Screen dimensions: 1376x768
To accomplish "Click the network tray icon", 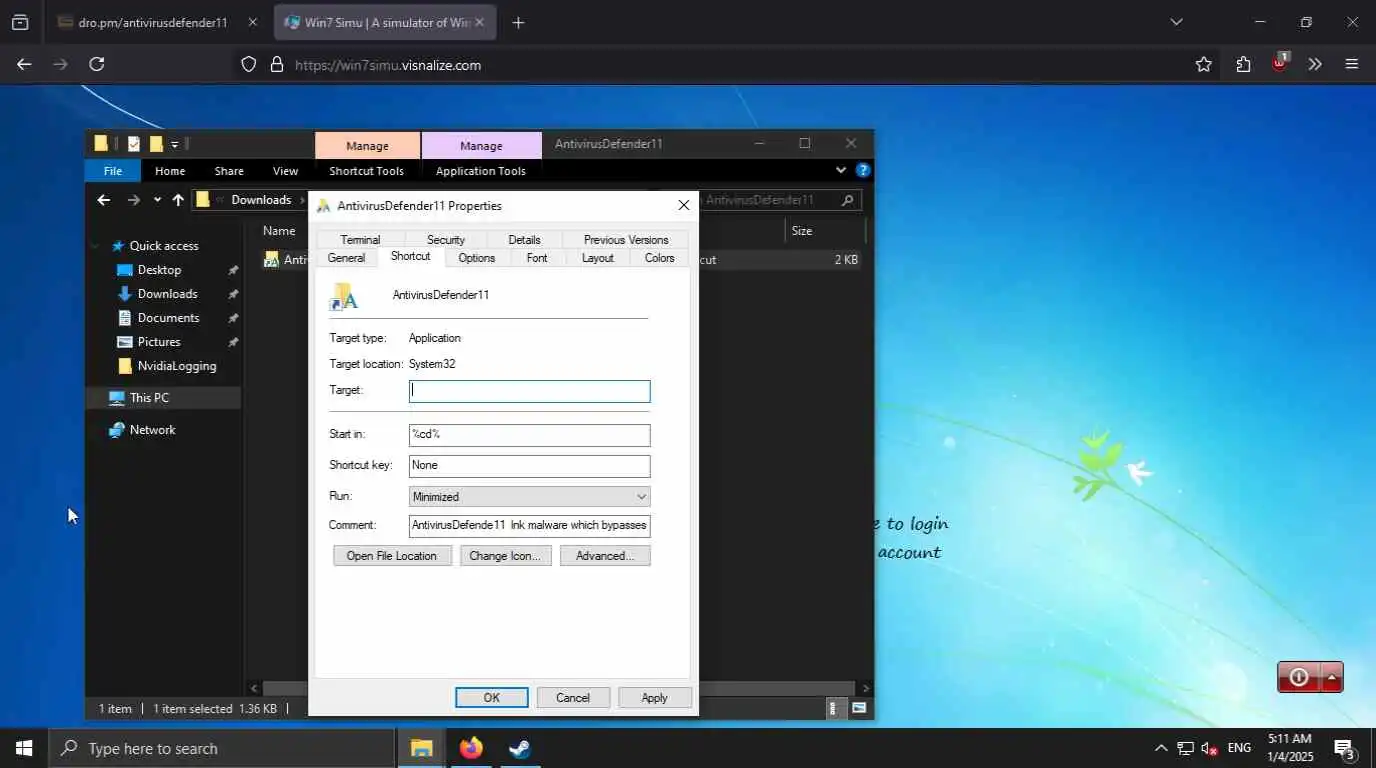I will [x=1185, y=748].
